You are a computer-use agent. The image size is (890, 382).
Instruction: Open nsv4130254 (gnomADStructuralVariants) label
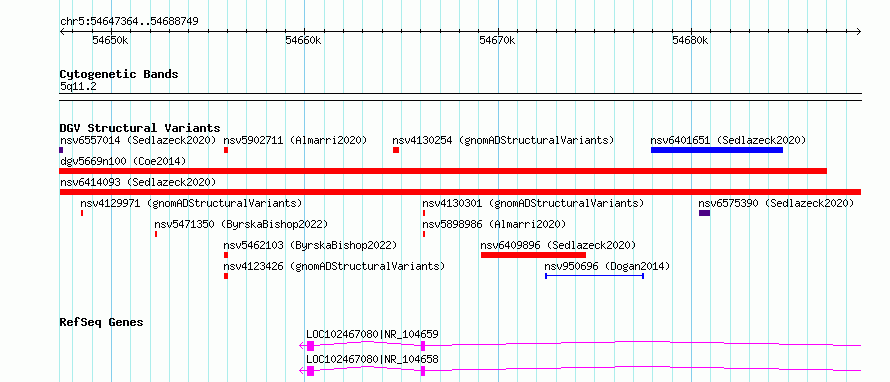503,140
